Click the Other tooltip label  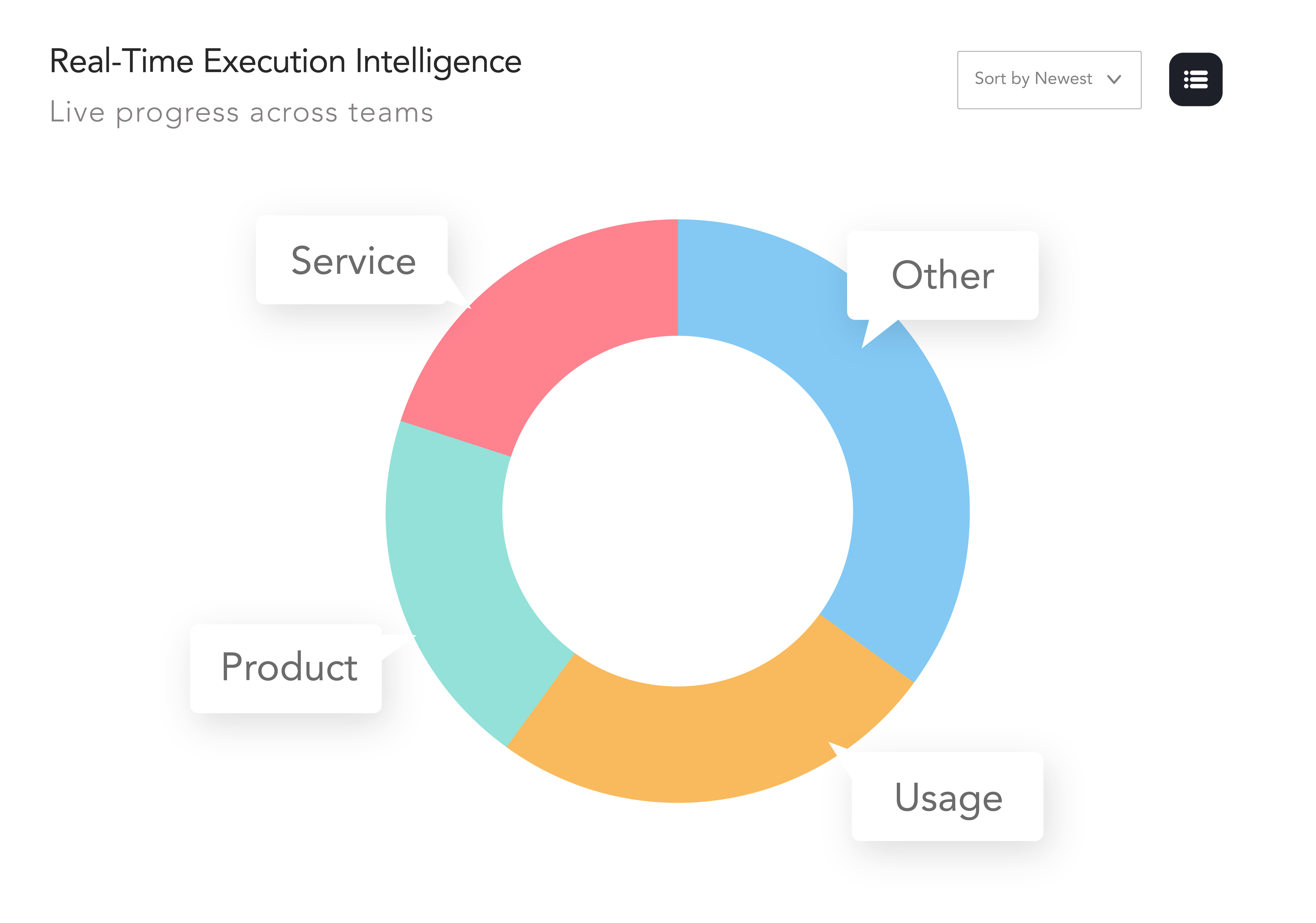942,276
